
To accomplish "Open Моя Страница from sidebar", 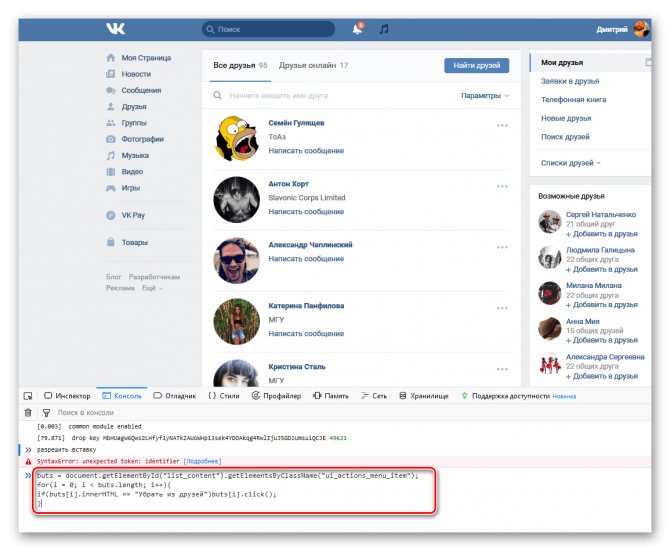I will click(x=146, y=58).
